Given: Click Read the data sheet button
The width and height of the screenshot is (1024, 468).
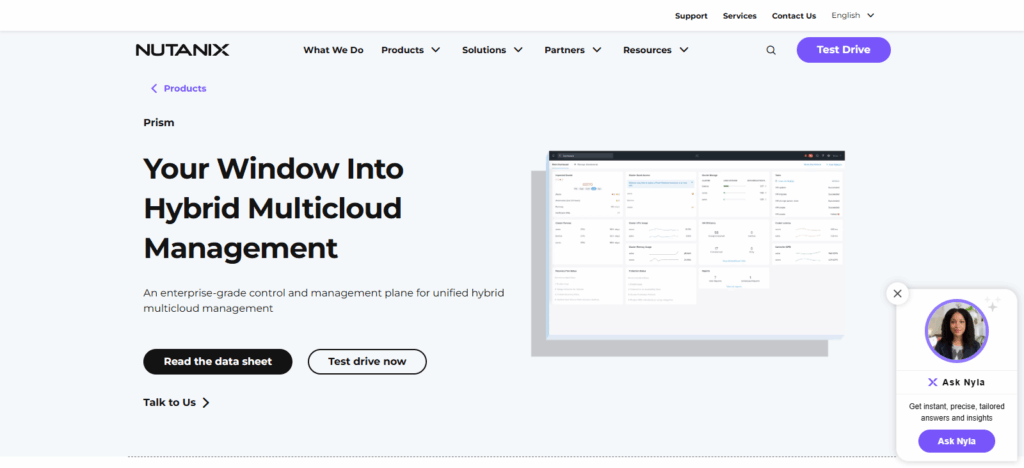Looking at the screenshot, I should 217,361.
